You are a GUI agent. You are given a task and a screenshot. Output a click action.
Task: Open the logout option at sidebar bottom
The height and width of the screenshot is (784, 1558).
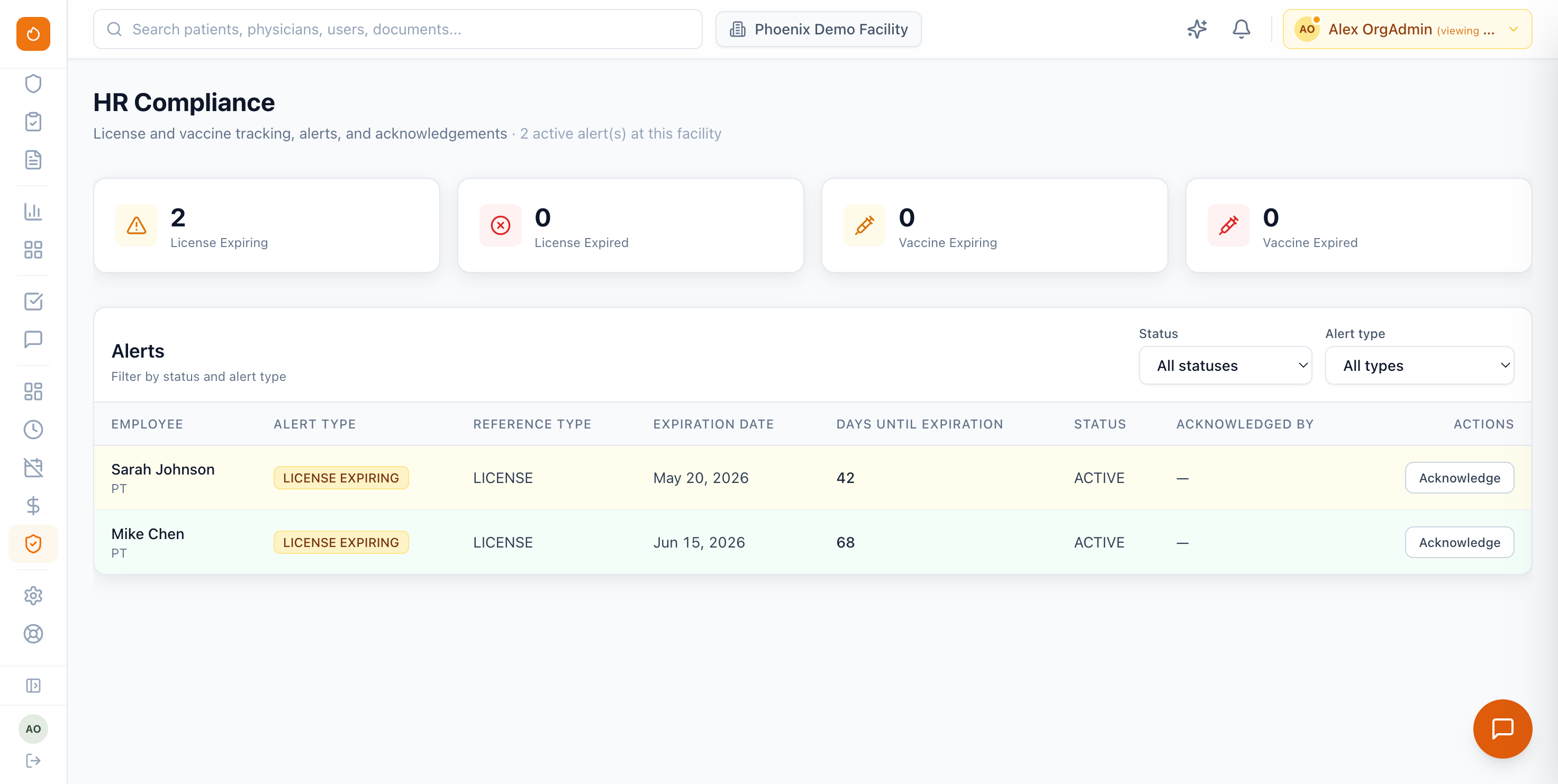[x=33, y=761]
